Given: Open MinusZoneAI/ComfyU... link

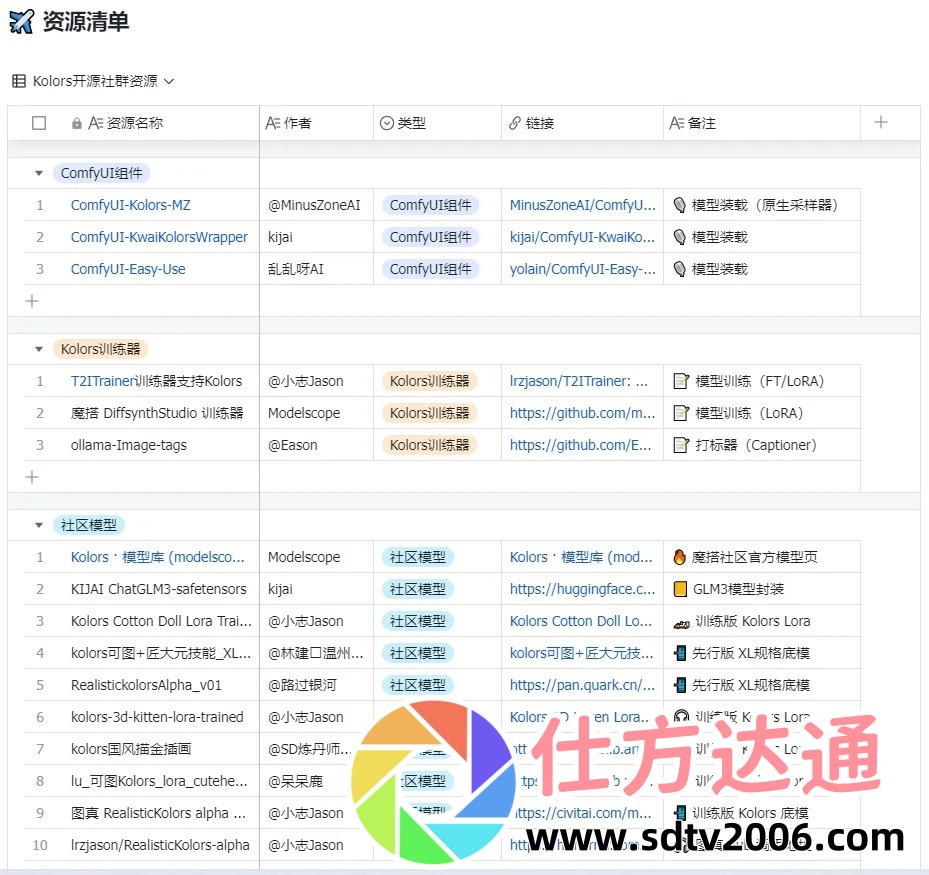Looking at the screenshot, I should point(582,205).
